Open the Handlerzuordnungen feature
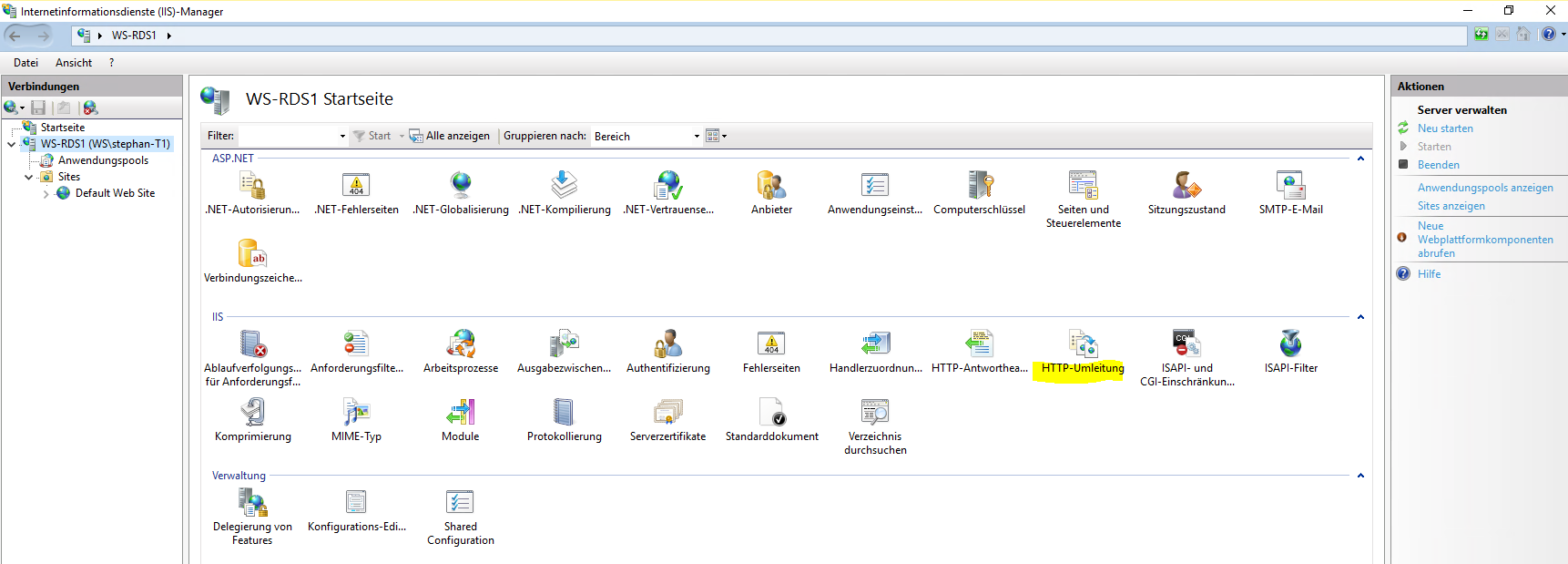Viewport: 1568px width, 564px height. [x=875, y=352]
